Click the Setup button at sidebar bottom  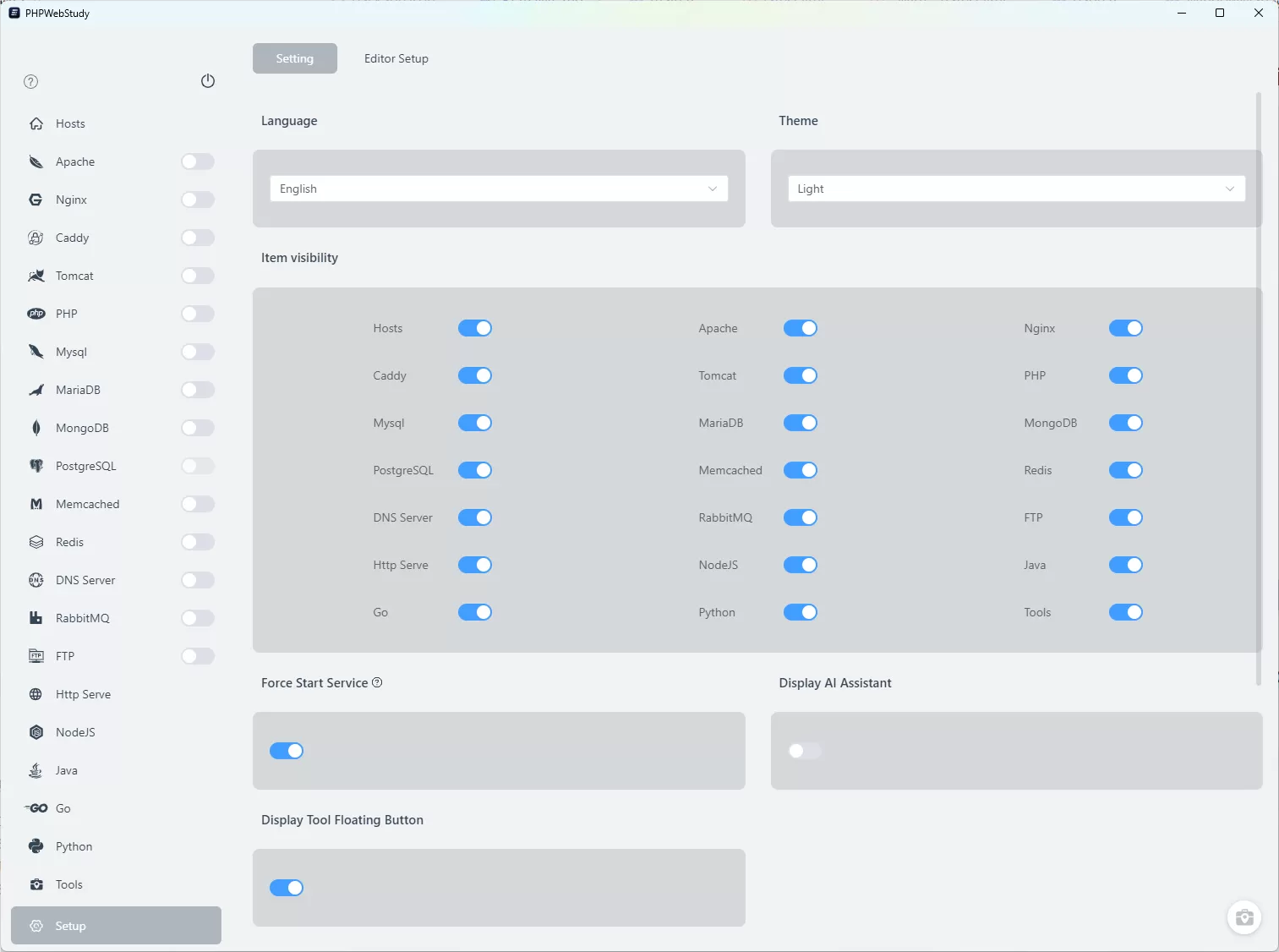[117, 926]
